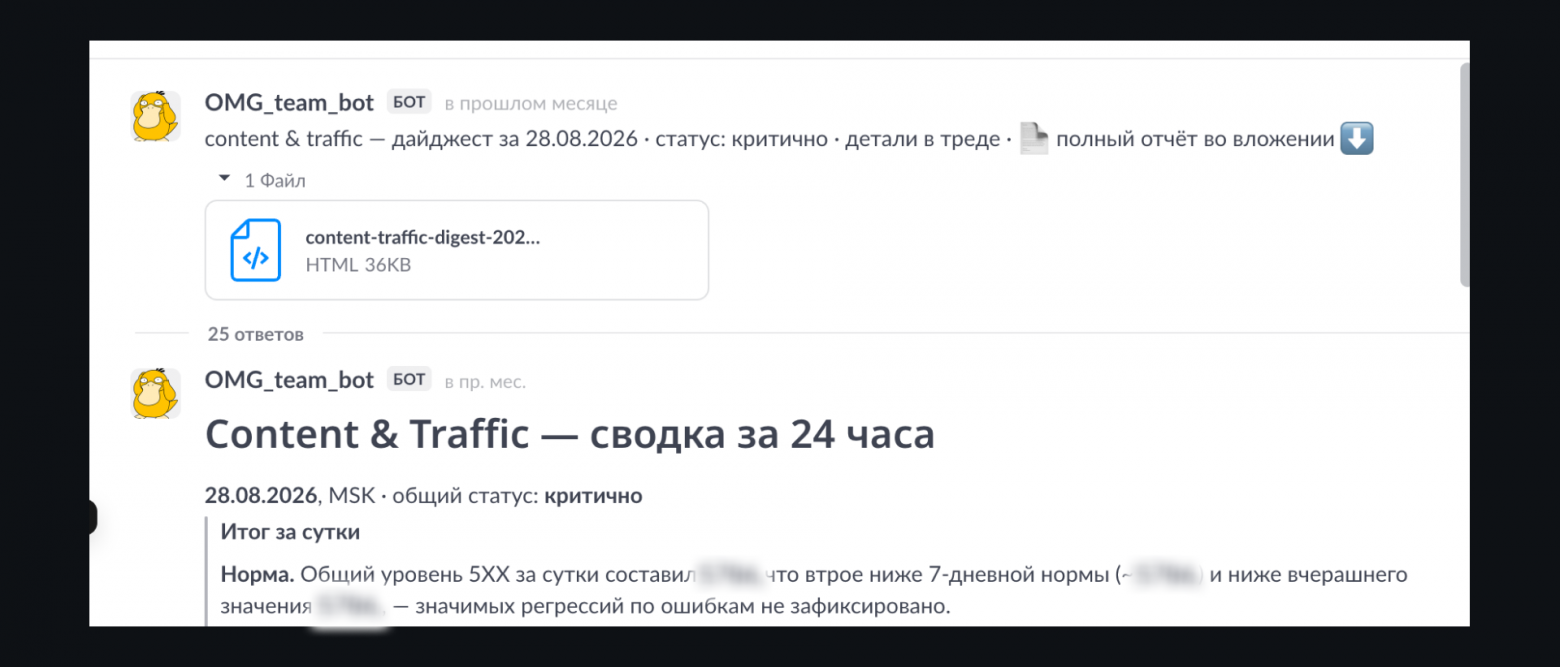Click the "в пр. мес." timestamp

(x=485, y=381)
